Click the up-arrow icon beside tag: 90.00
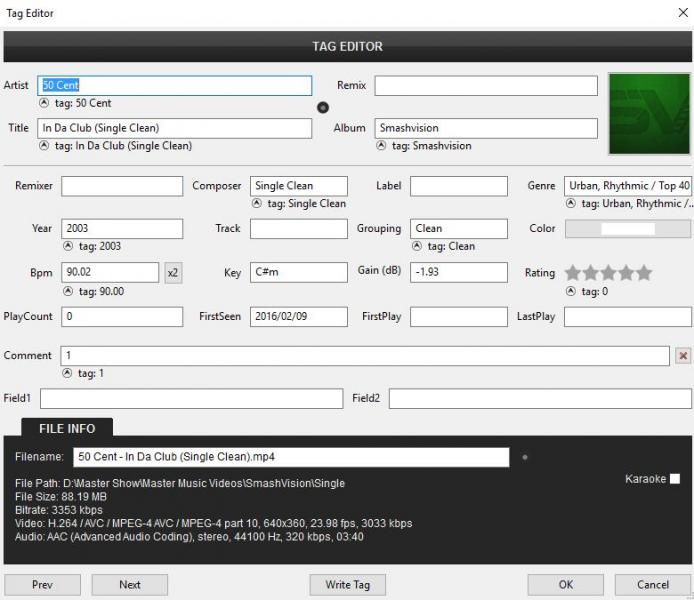 tap(68, 291)
